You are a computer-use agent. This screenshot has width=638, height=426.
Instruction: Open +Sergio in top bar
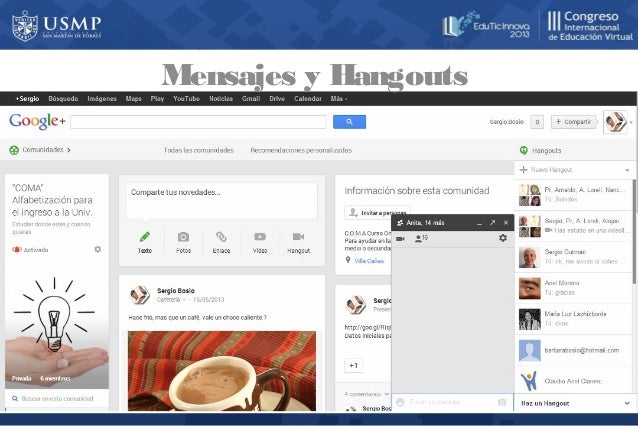click(27, 98)
